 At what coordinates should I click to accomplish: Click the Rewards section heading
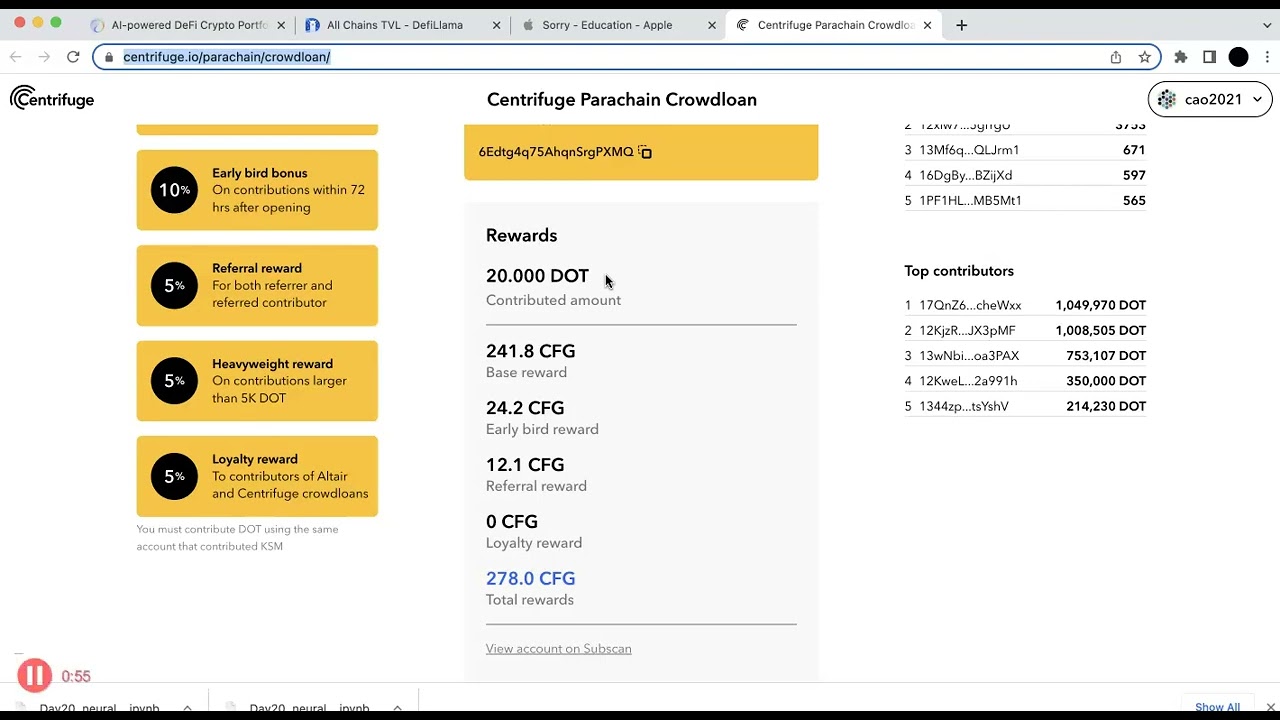(x=521, y=236)
